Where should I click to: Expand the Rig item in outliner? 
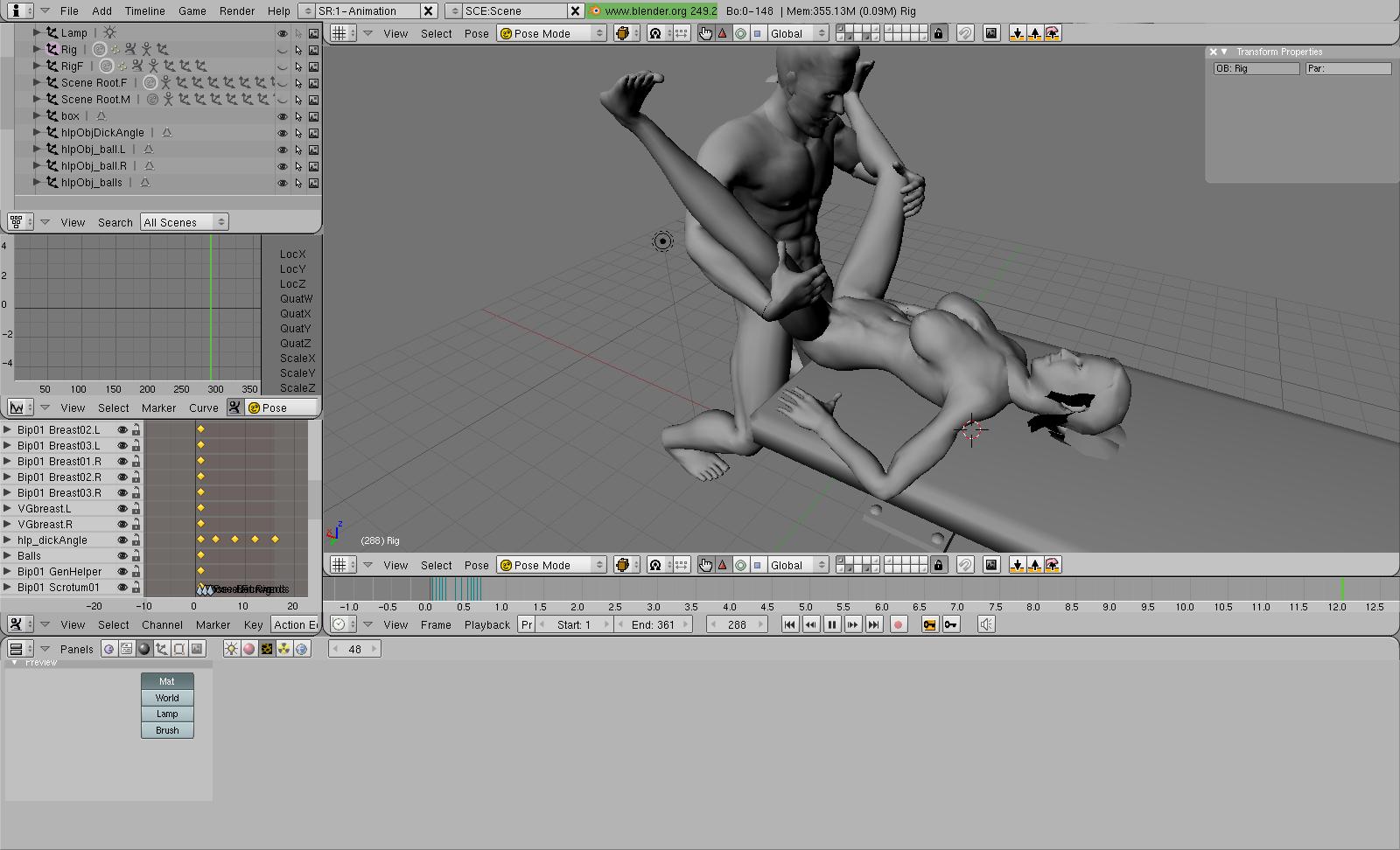tap(37, 50)
